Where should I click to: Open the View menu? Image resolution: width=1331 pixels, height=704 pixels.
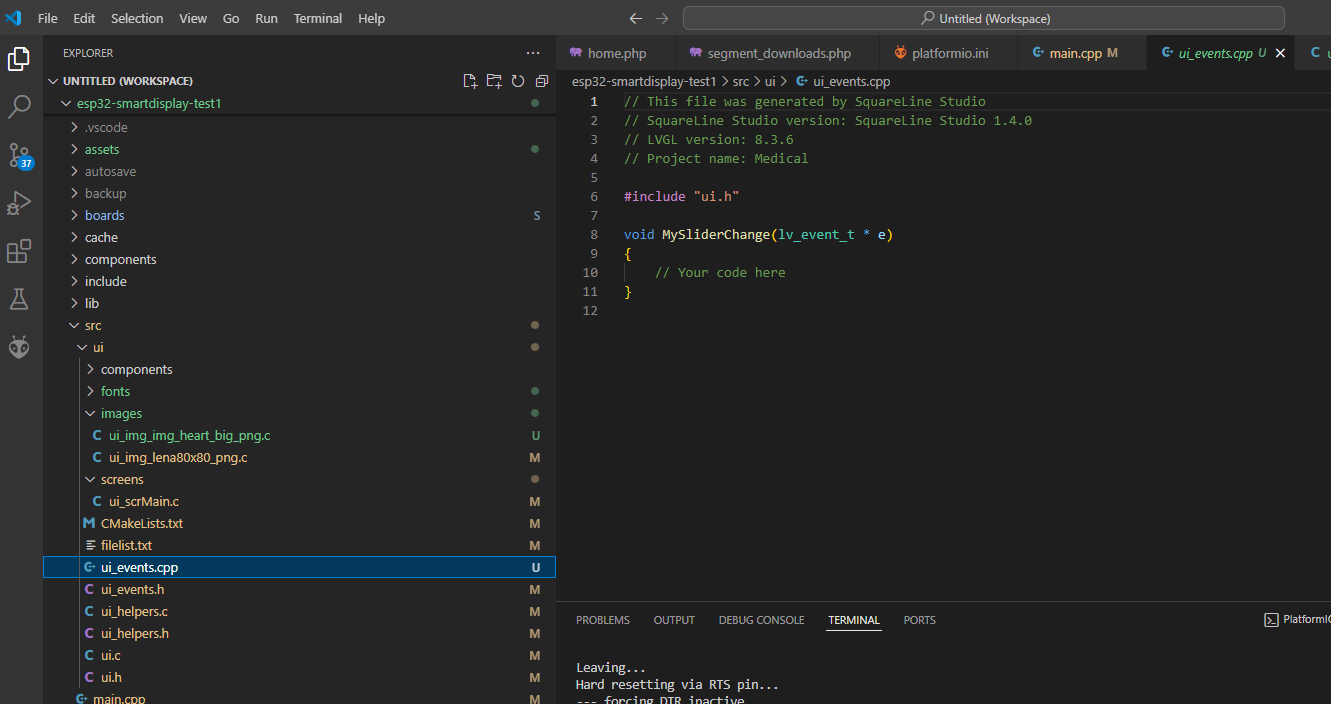point(193,18)
